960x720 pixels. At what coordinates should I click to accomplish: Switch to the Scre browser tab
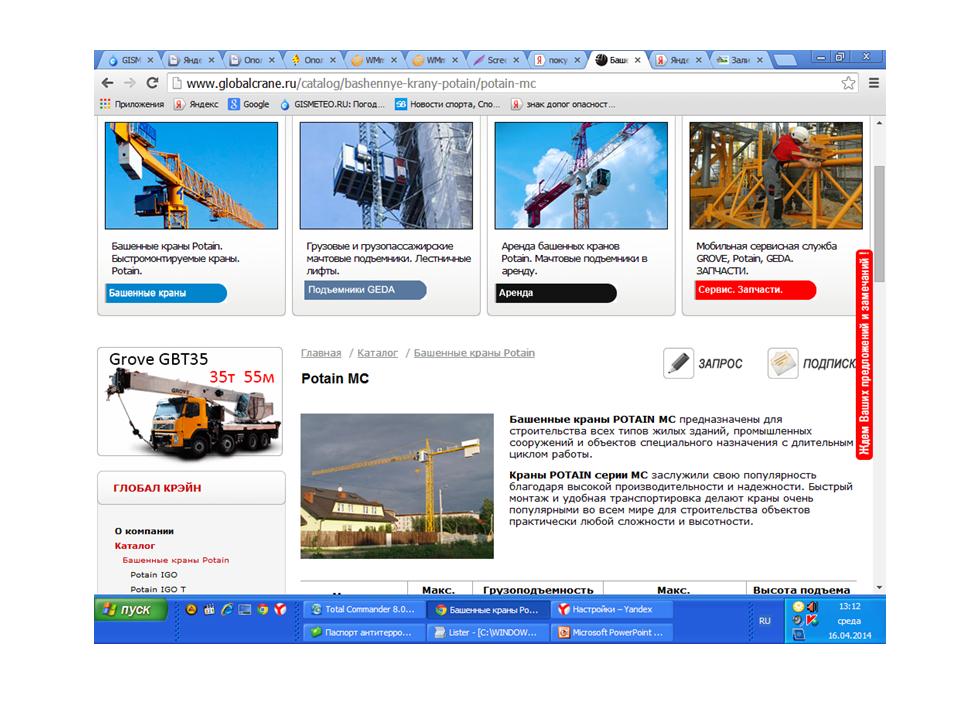tap(496, 60)
